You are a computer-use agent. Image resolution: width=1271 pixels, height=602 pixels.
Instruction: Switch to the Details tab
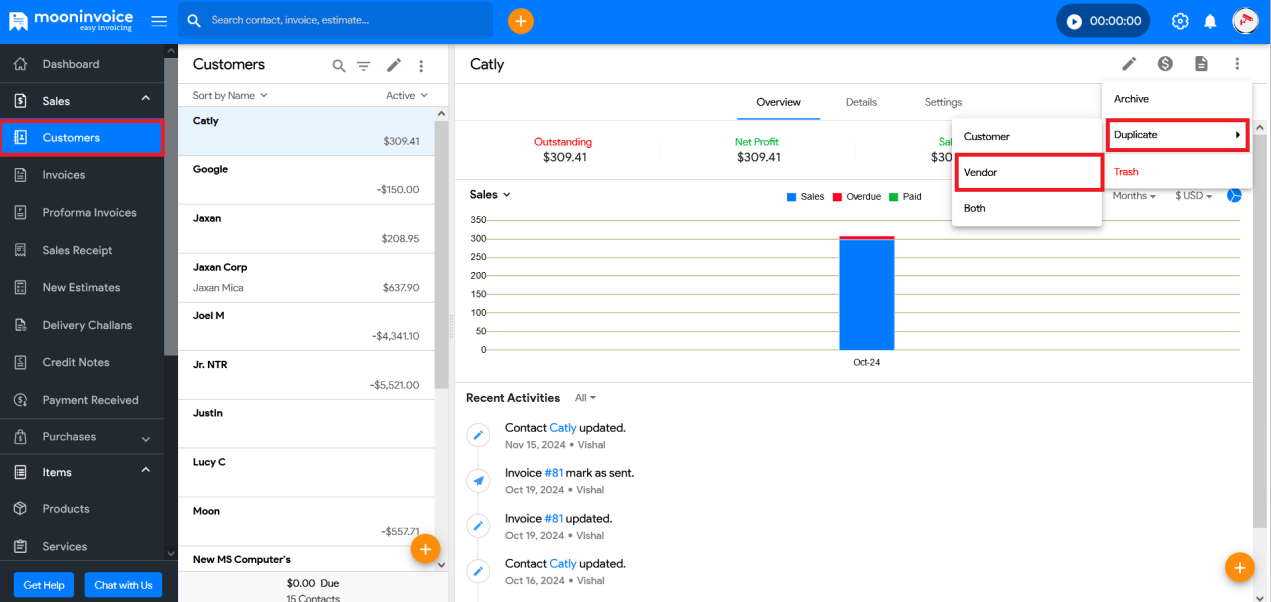861,102
